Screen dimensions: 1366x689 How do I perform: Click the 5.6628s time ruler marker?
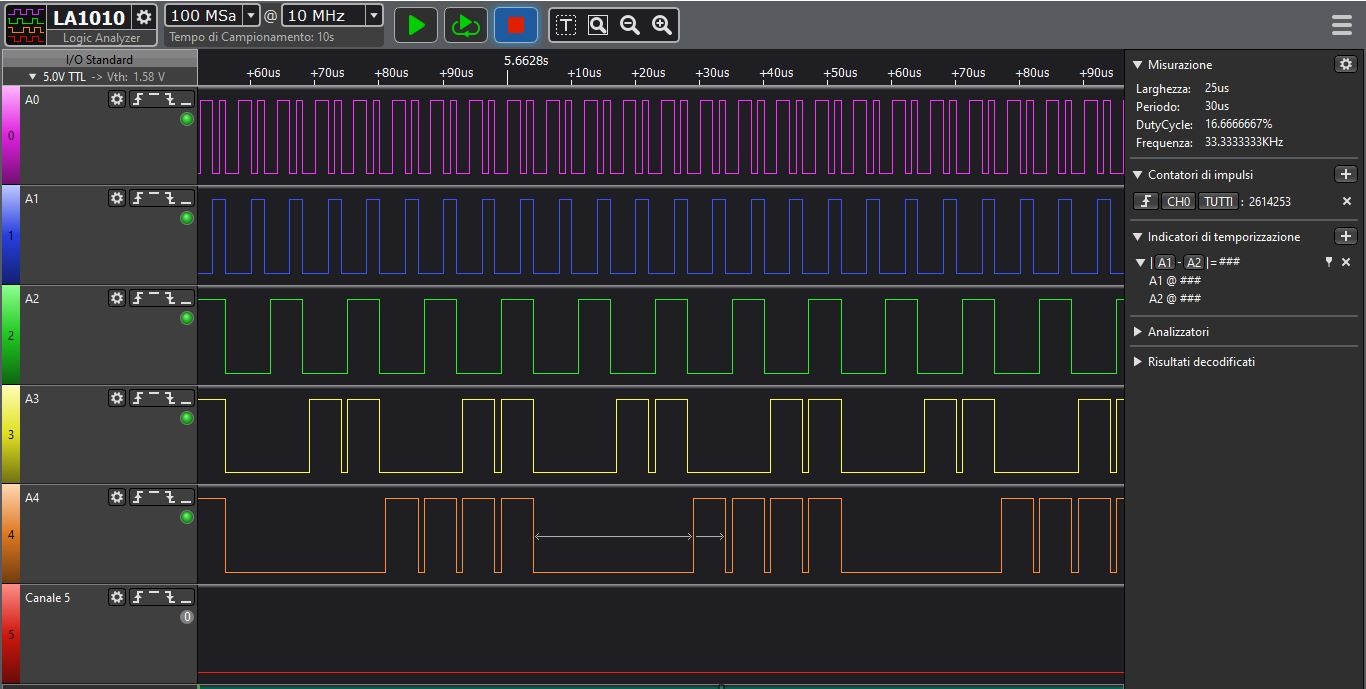tap(526, 60)
